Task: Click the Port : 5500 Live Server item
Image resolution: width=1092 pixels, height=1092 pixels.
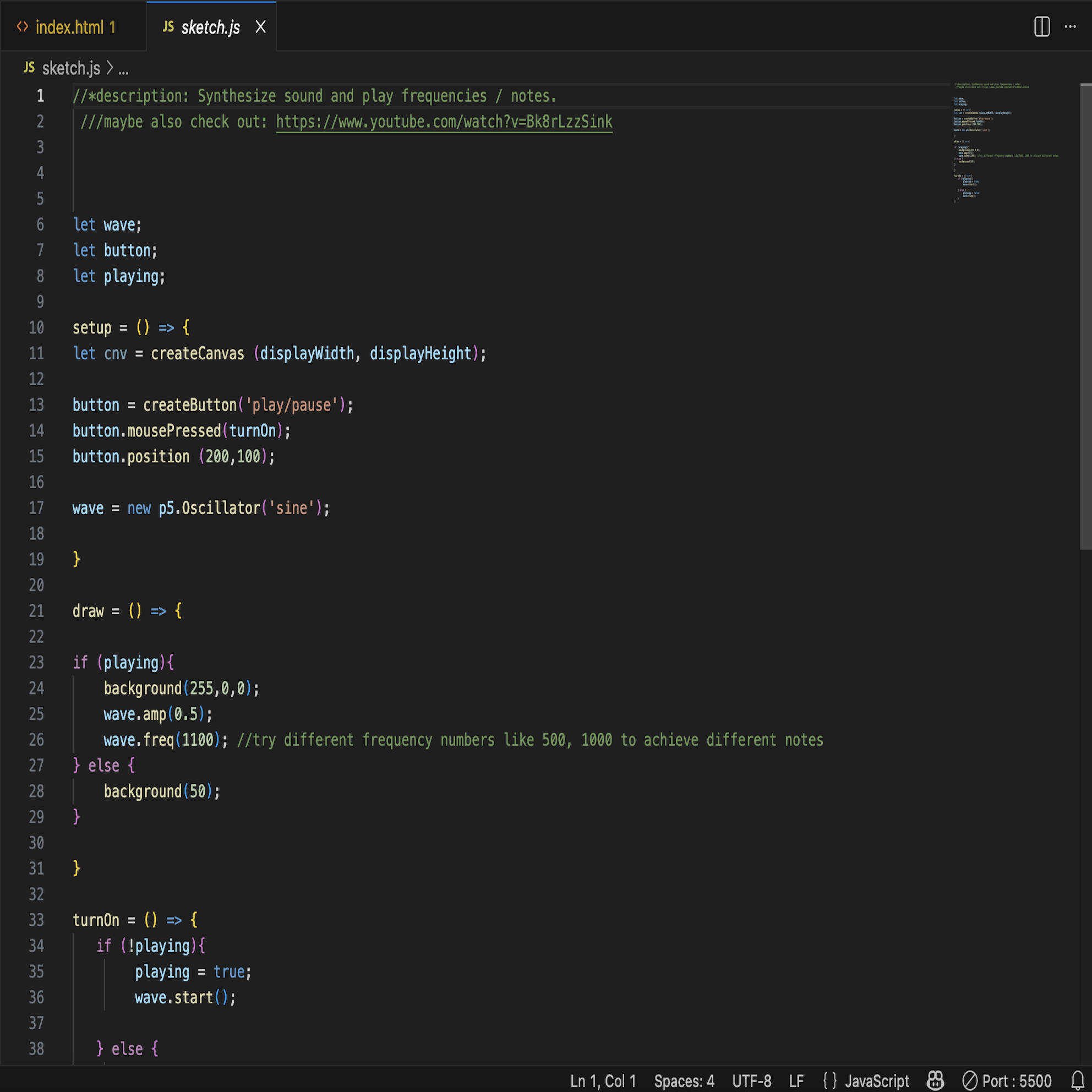Action: pyautogui.click(x=1007, y=1080)
